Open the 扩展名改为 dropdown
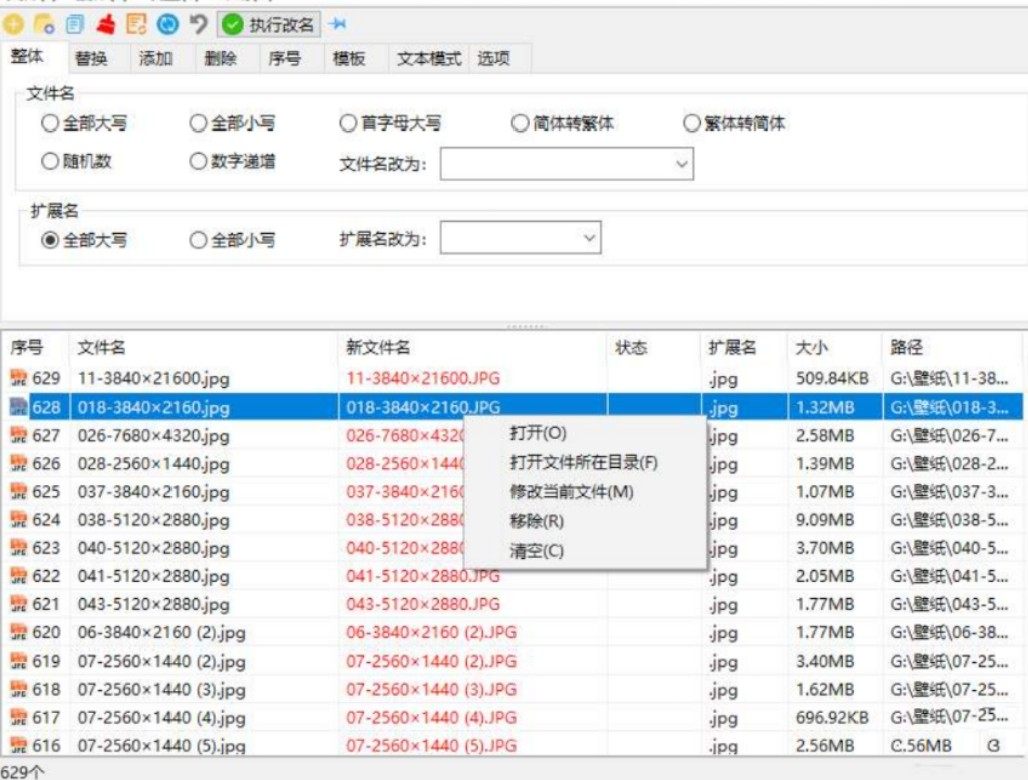Viewport: 1028px width, 780px height. (x=588, y=239)
